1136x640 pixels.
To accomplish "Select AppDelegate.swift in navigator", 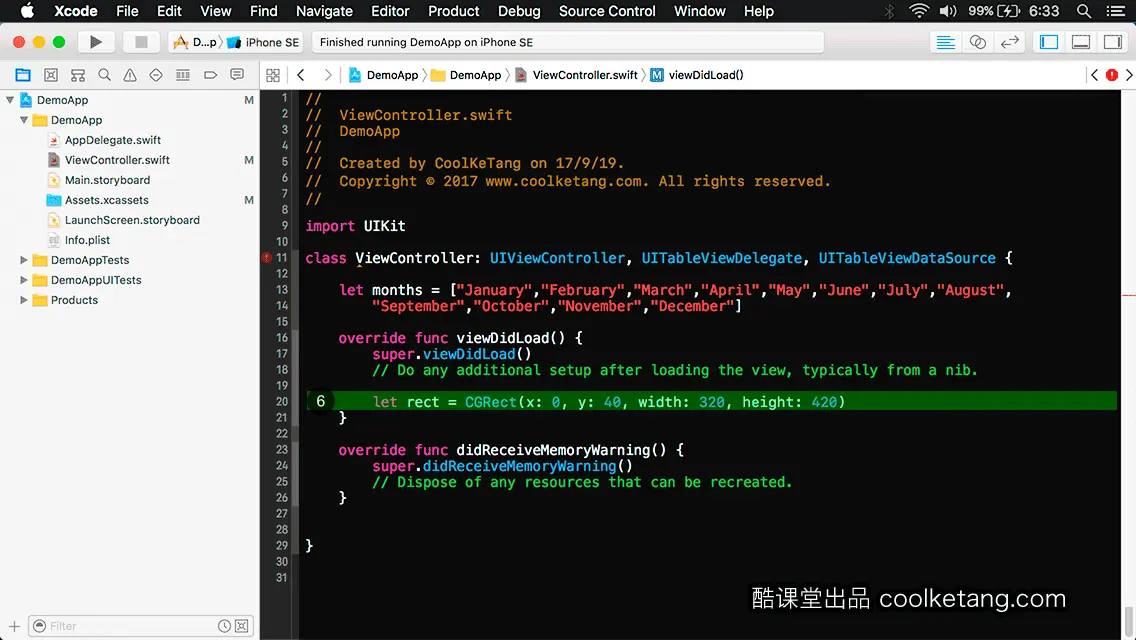I will pos(112,140).
